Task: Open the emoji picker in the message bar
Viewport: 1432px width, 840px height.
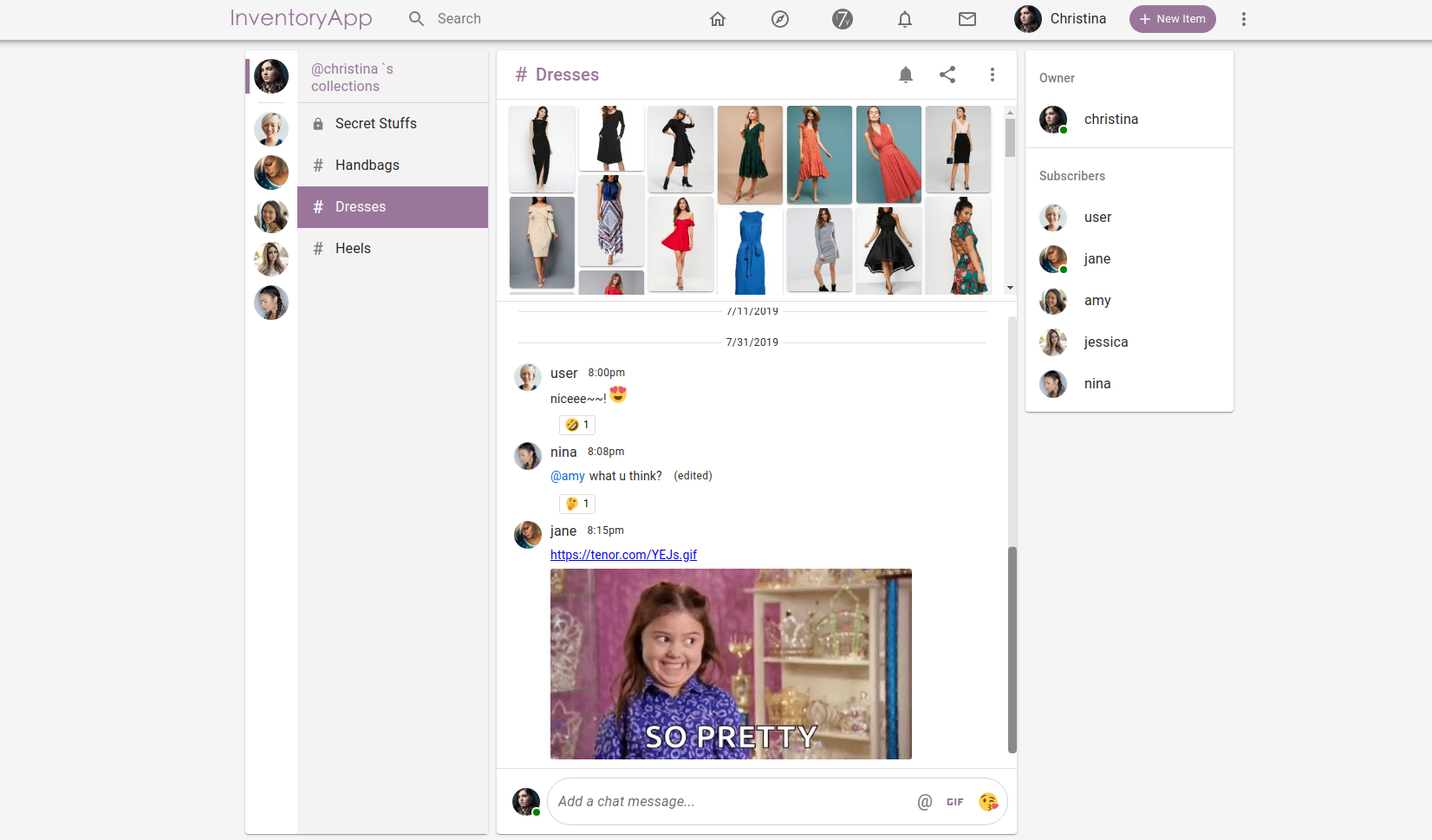Action: point(988,802)
